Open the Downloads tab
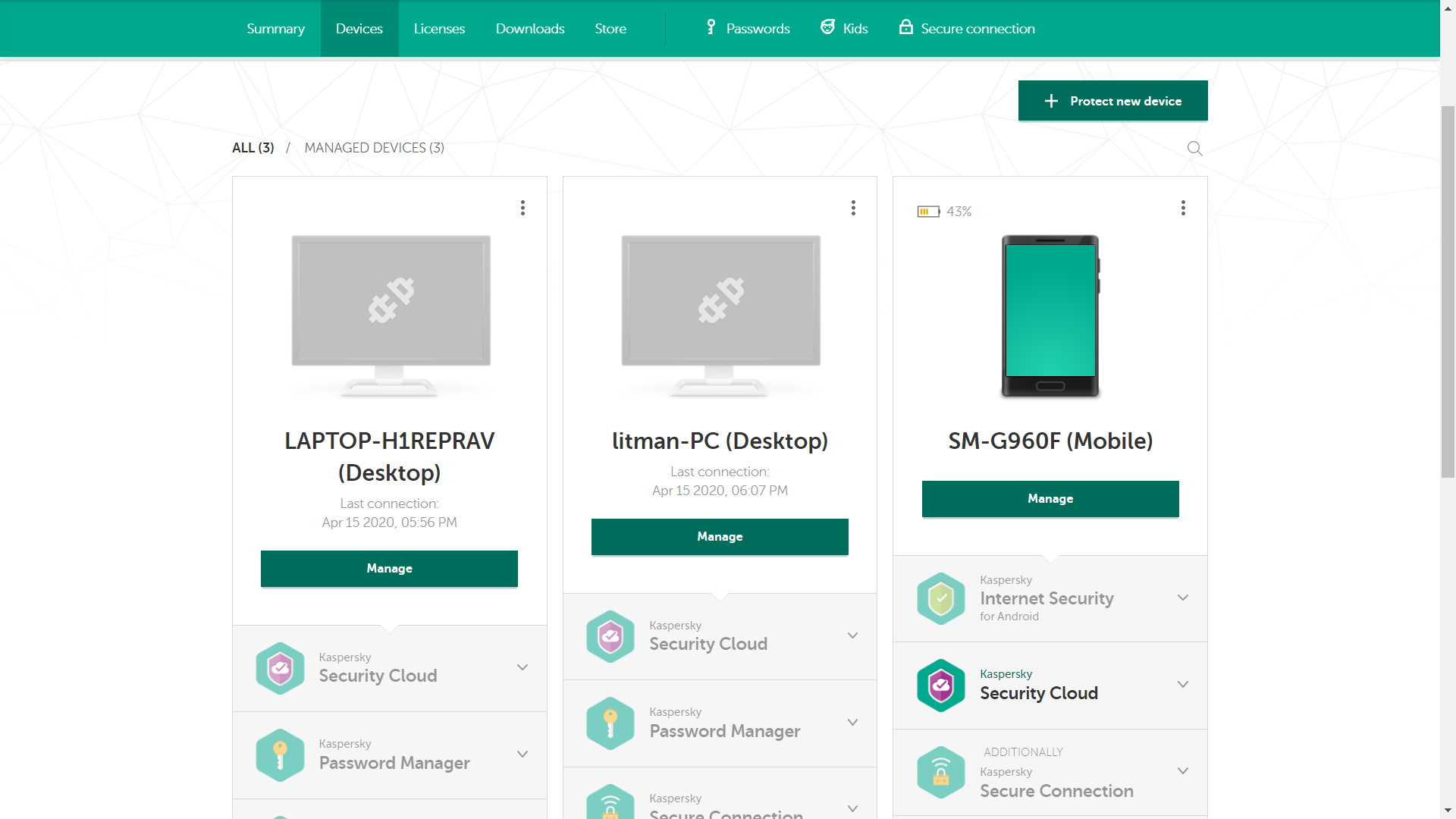Image resolution: width=1456 pixels, height=819 pixels. tap(530, 29)
